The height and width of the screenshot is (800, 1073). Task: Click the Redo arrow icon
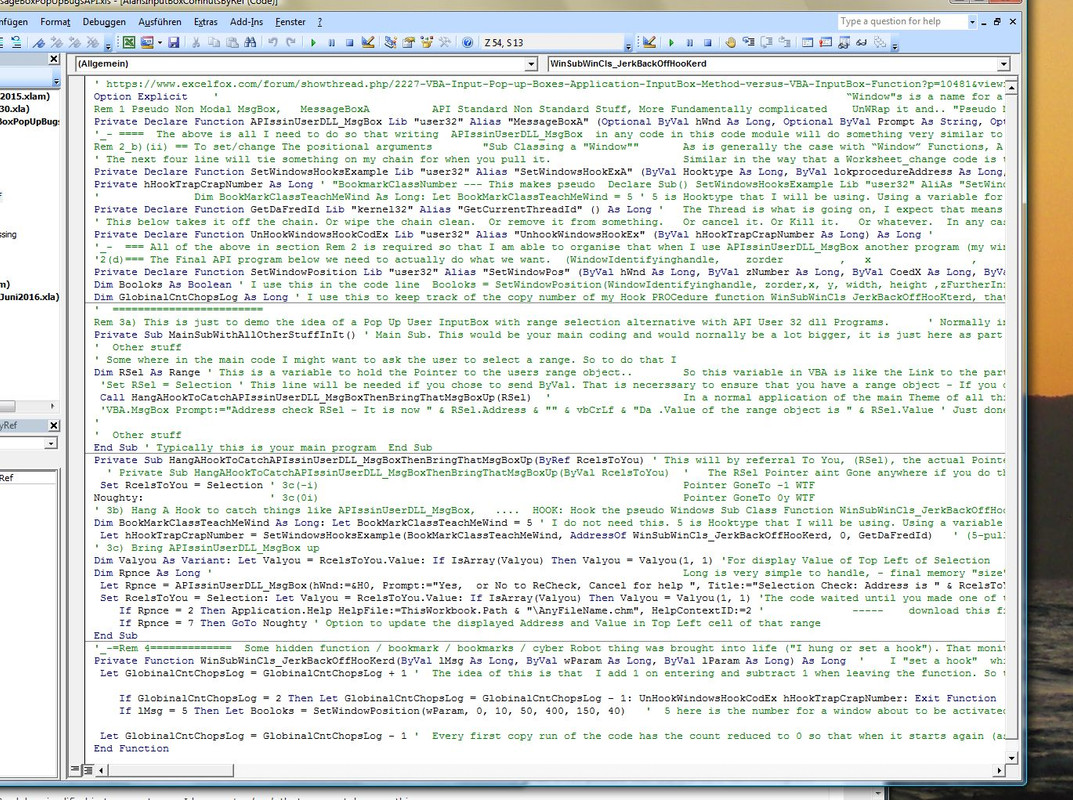291,42
